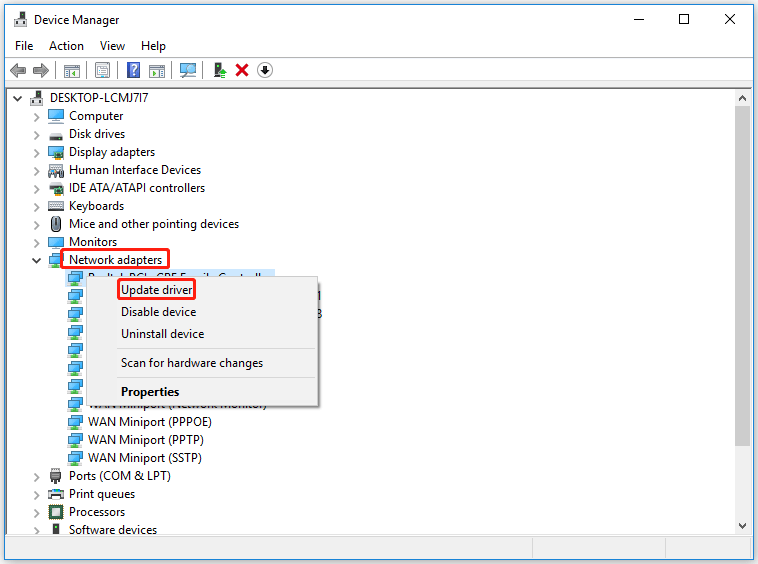The image size is (758, 564).
Task: Open the Action menu
Action: click(66, 46)
